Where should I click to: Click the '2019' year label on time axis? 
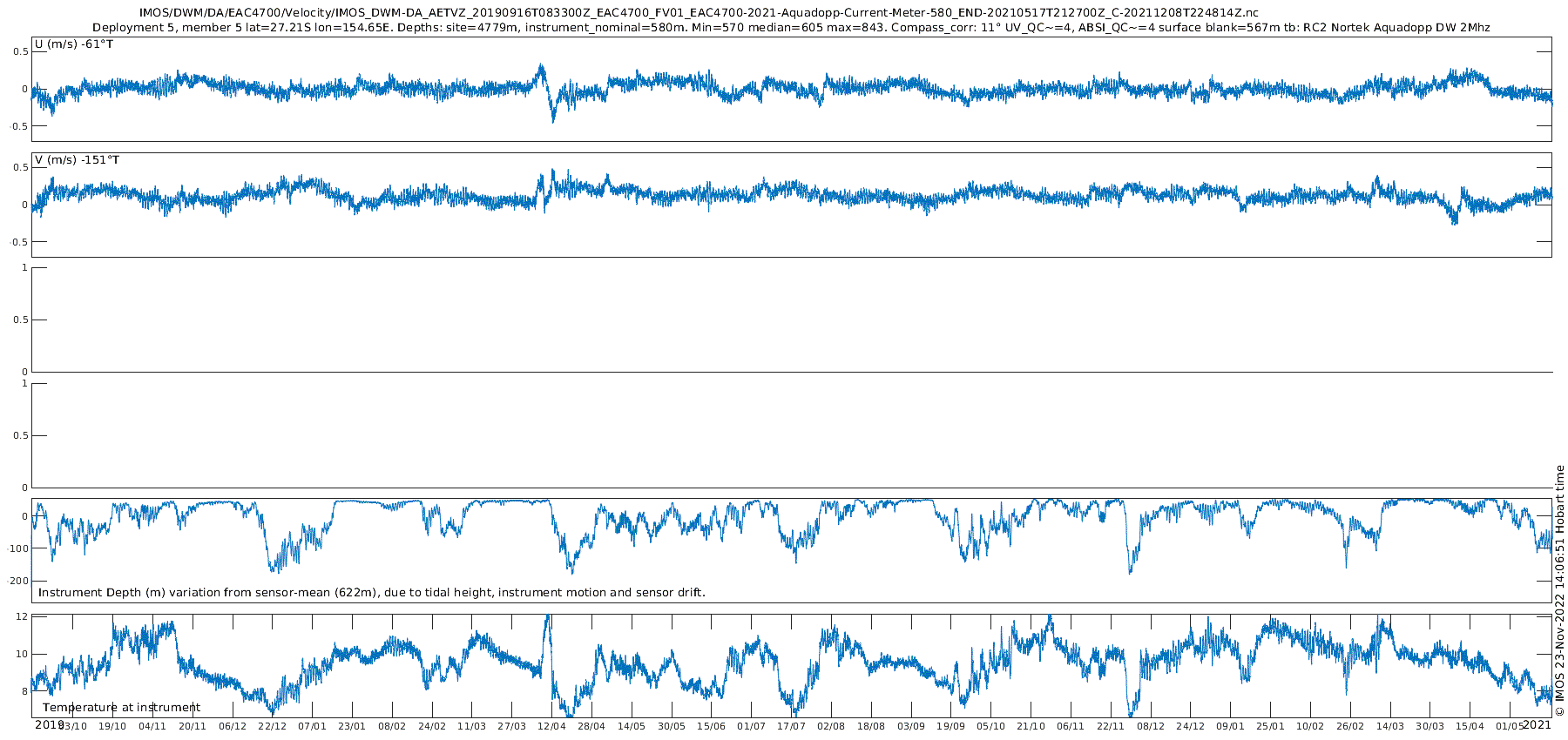pos(50,724)
